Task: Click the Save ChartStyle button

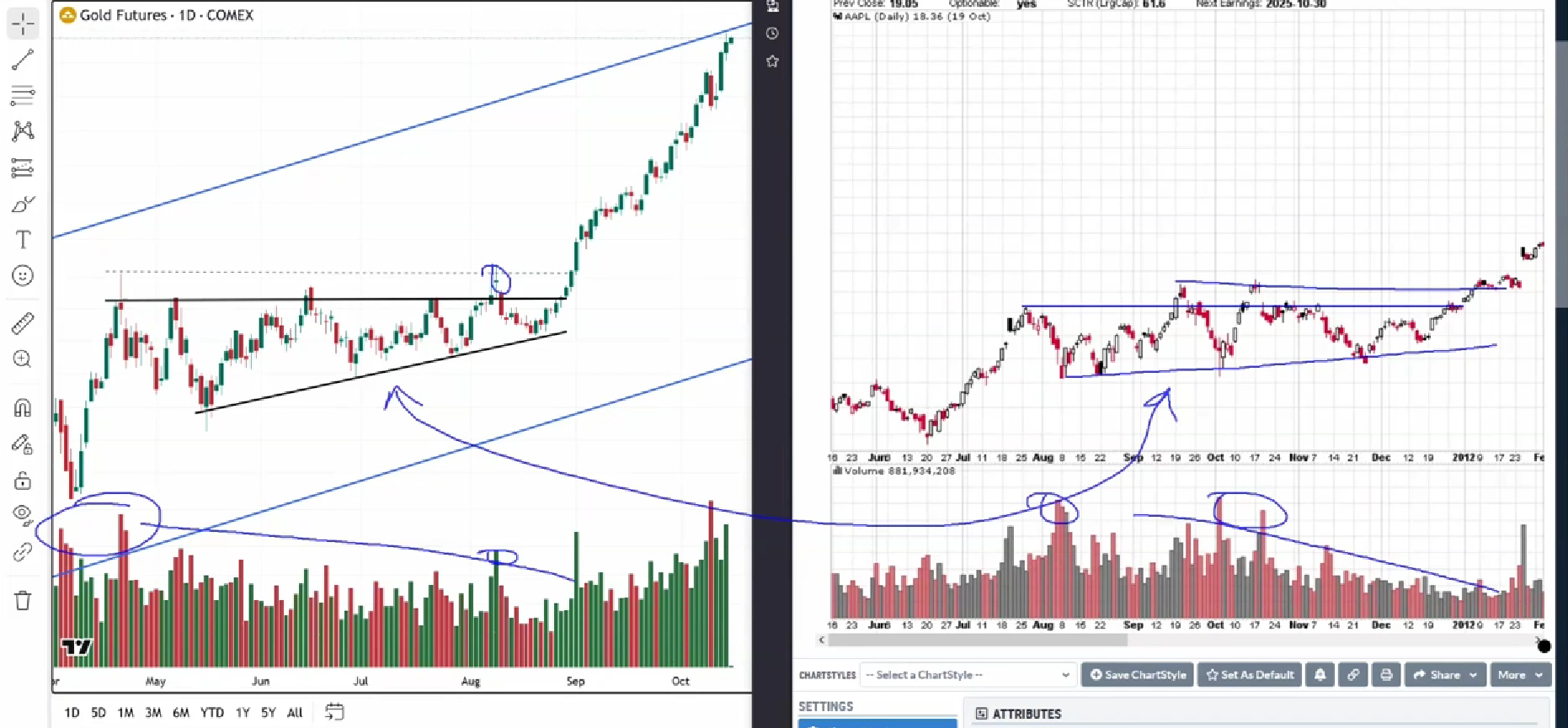Action: tap(1137, 675)
